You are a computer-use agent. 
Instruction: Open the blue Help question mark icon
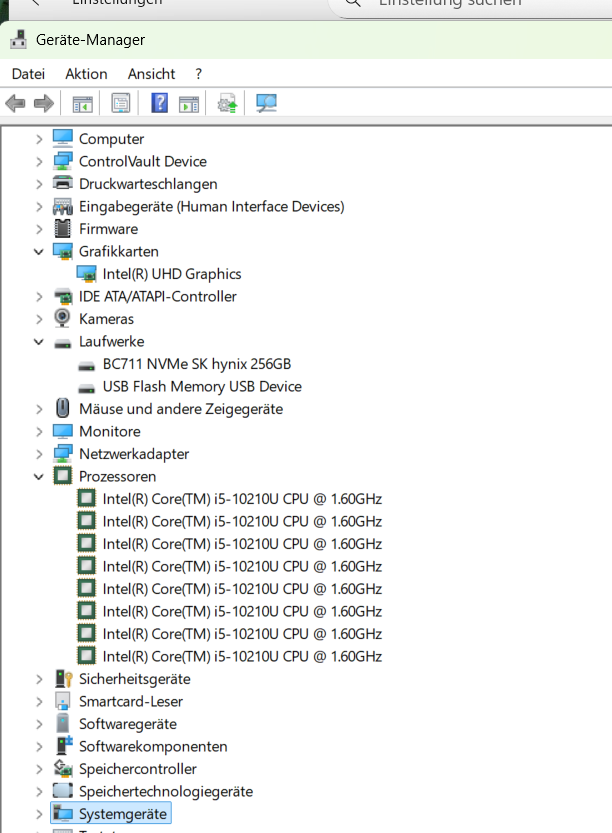(159, 103)
